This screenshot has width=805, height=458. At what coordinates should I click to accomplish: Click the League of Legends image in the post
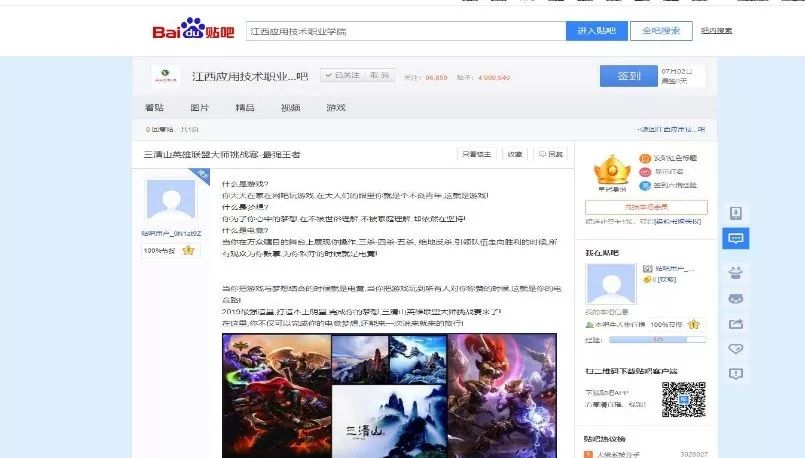pos(389,395)
